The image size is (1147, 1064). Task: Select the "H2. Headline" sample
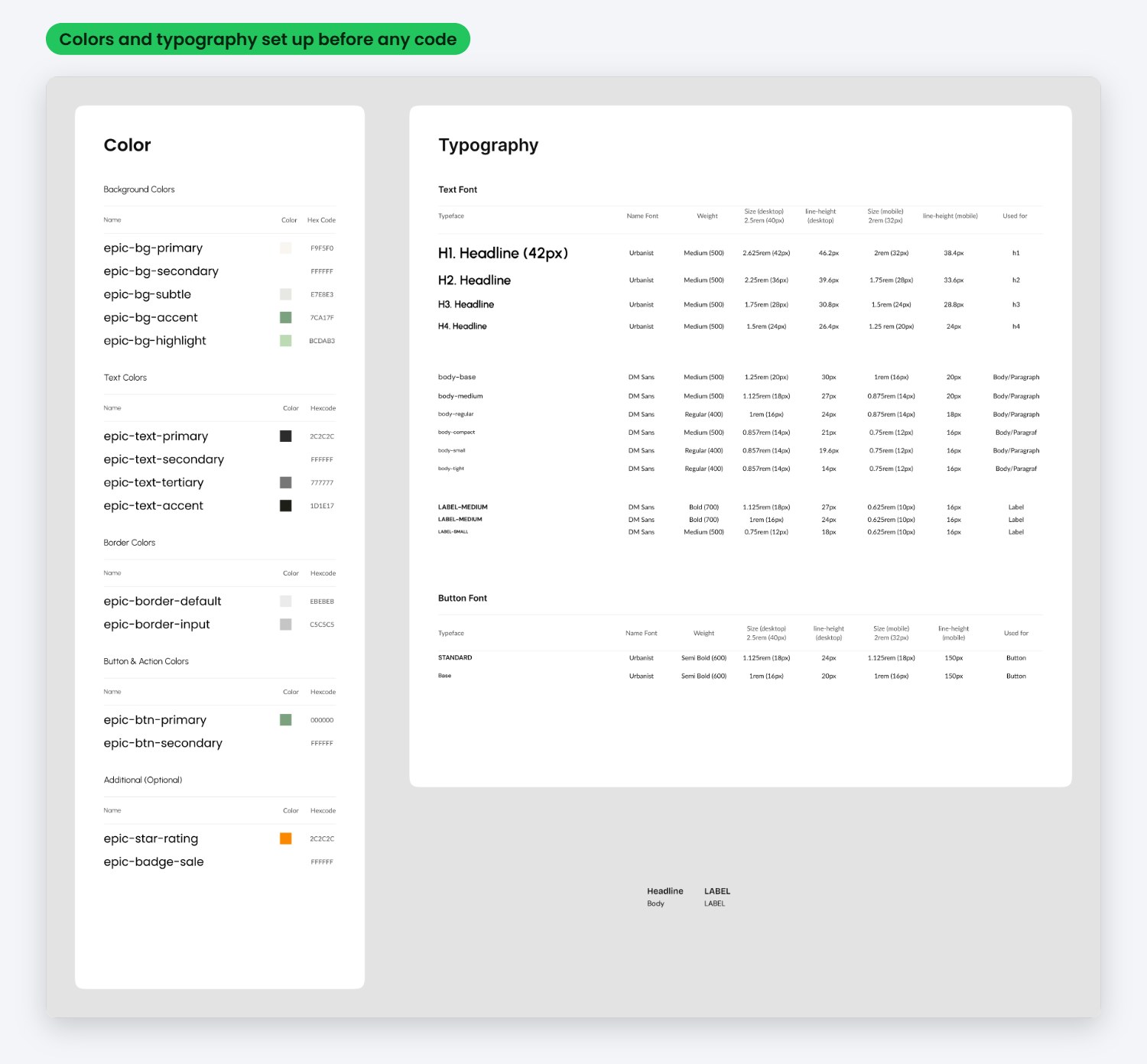click(x=474, y=281)
